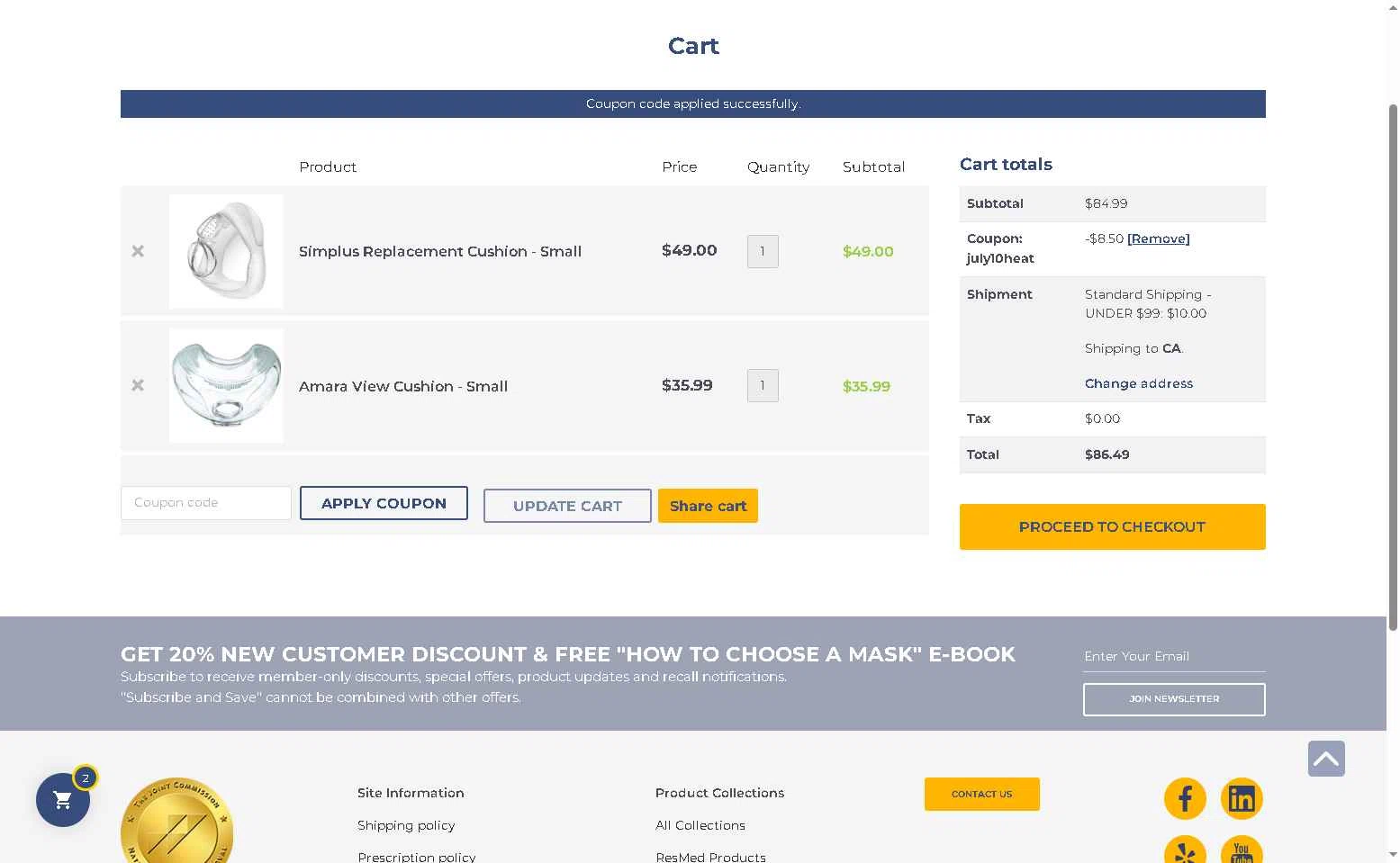Open the Shipping policy footer link
Image resolution: width=1400 pixels, height=863 pixels.
(x=406, y=825)
